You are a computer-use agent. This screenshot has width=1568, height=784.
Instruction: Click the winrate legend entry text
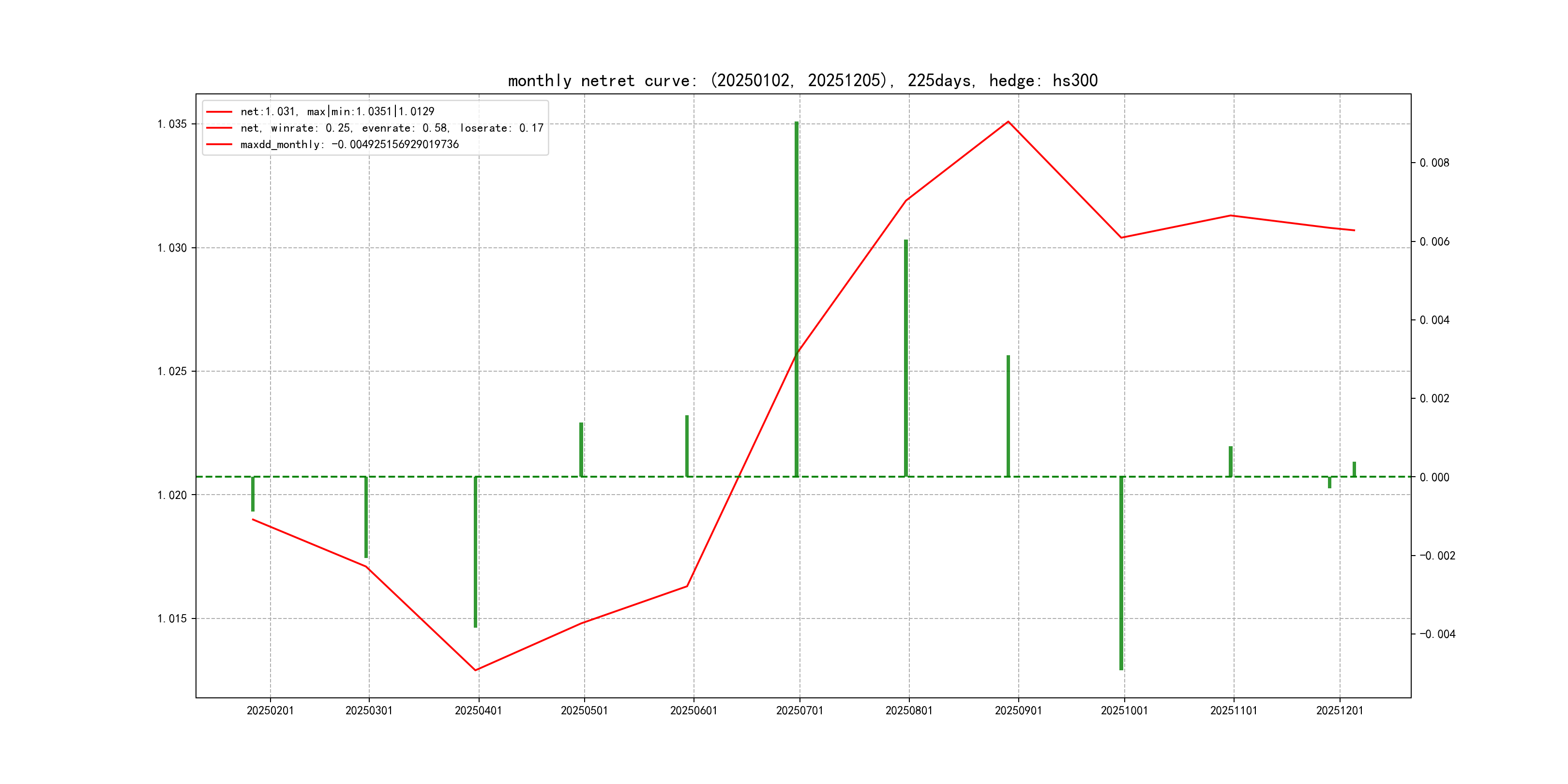click(392, 128)
